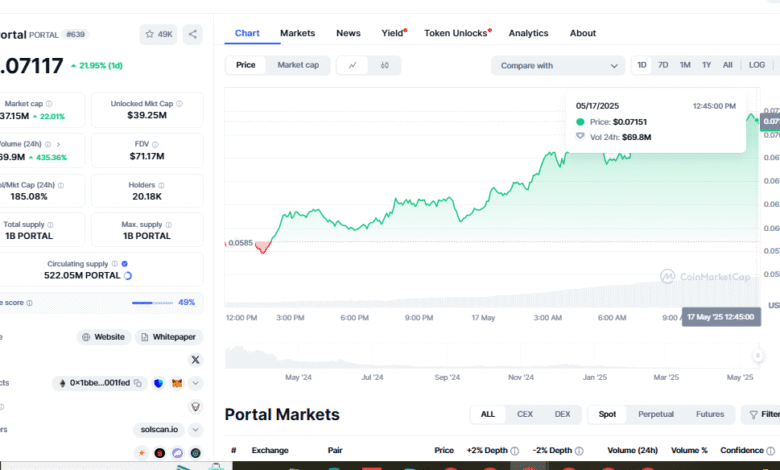The height and width of the screenshot is (470, 780).
Task: Select the 7D time range
Action: 663,65
